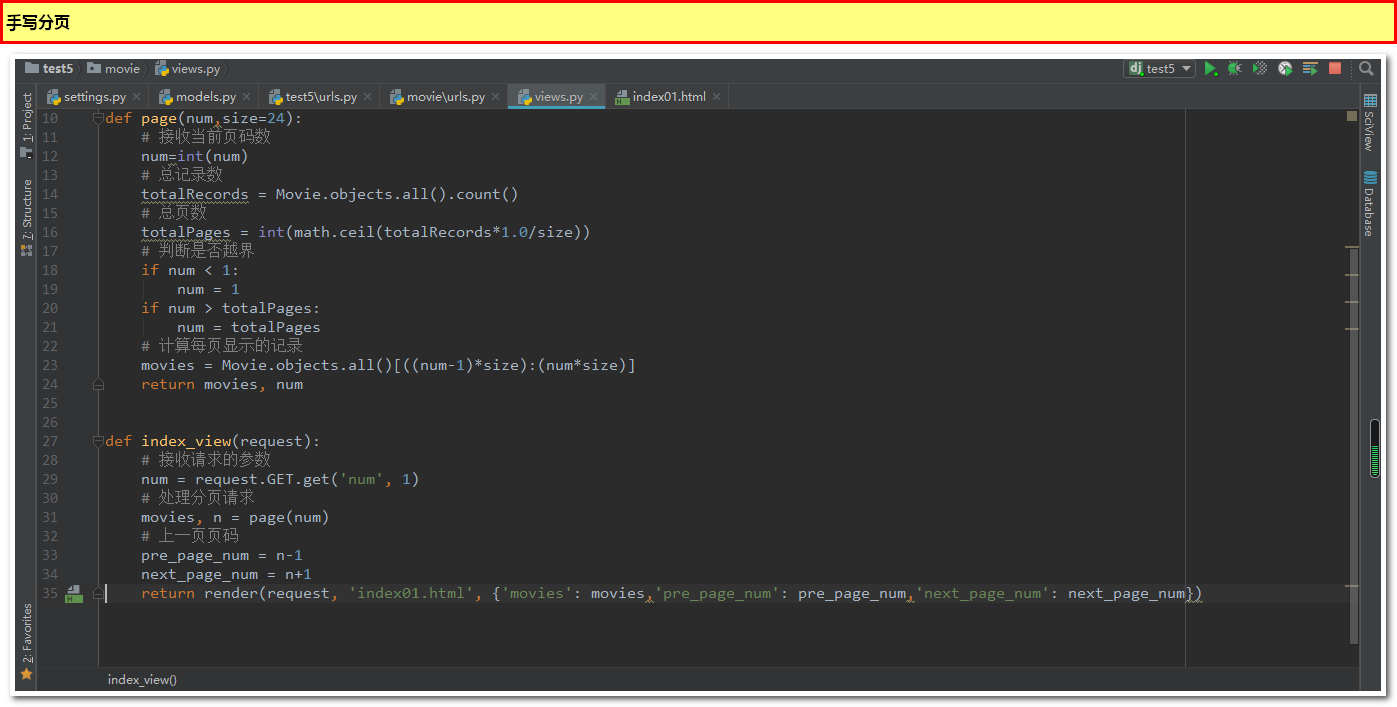Screen dimensions: 1397x707
Task: Click 'Movie.objects.all()' on line 23
Action: click(x=307, y=365)
